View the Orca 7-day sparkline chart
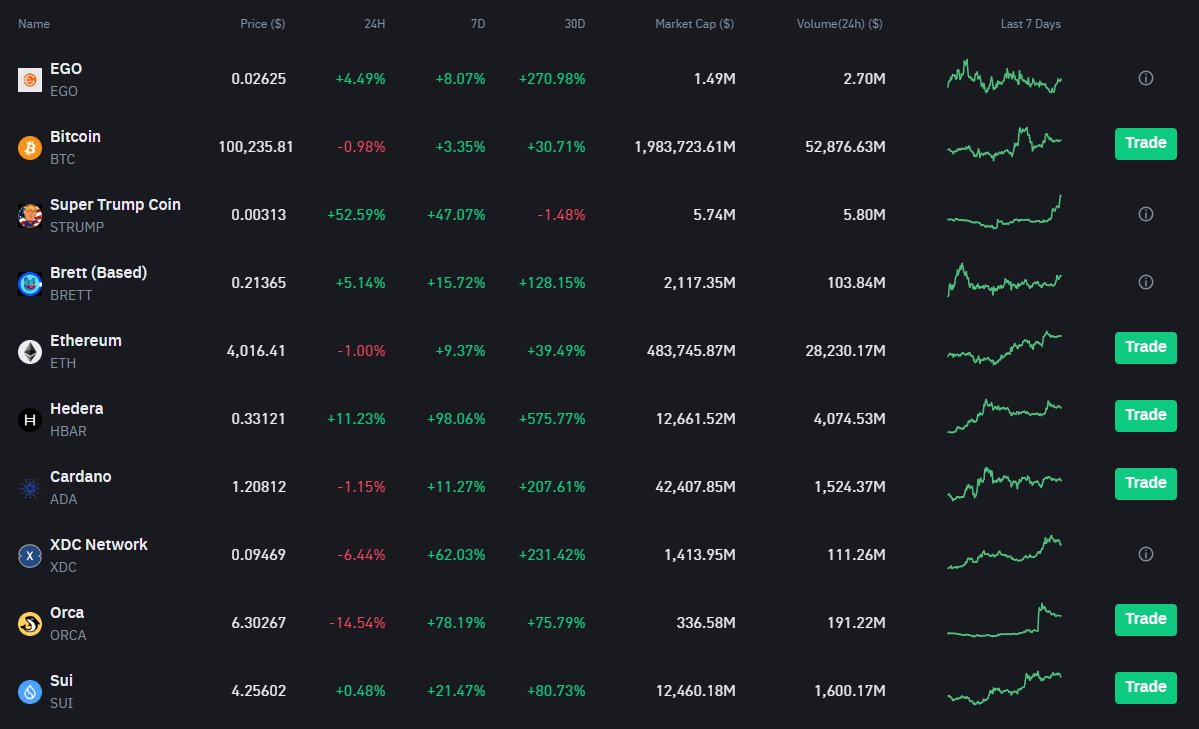The width and height of the screenshot is (1199, 729). click(x=1004, y=620)
